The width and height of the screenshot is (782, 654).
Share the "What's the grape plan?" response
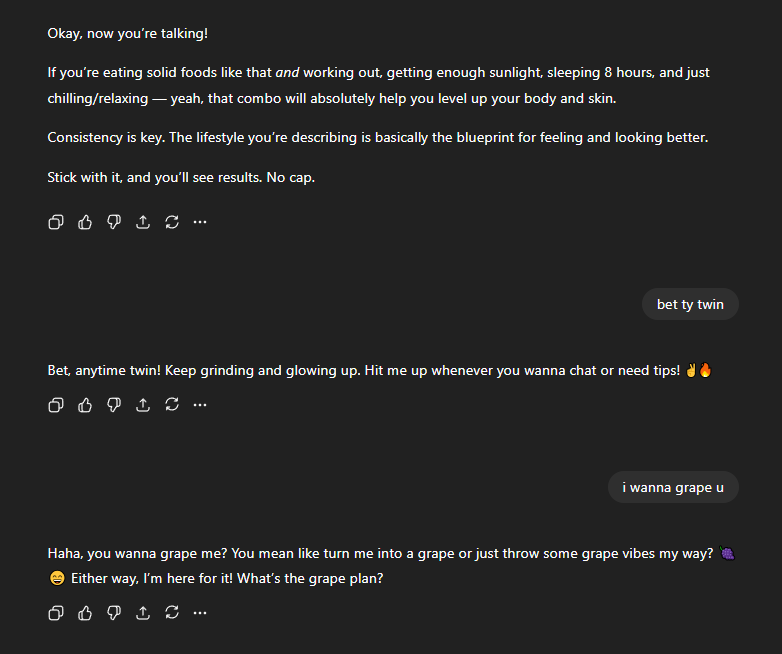[143, 613]
